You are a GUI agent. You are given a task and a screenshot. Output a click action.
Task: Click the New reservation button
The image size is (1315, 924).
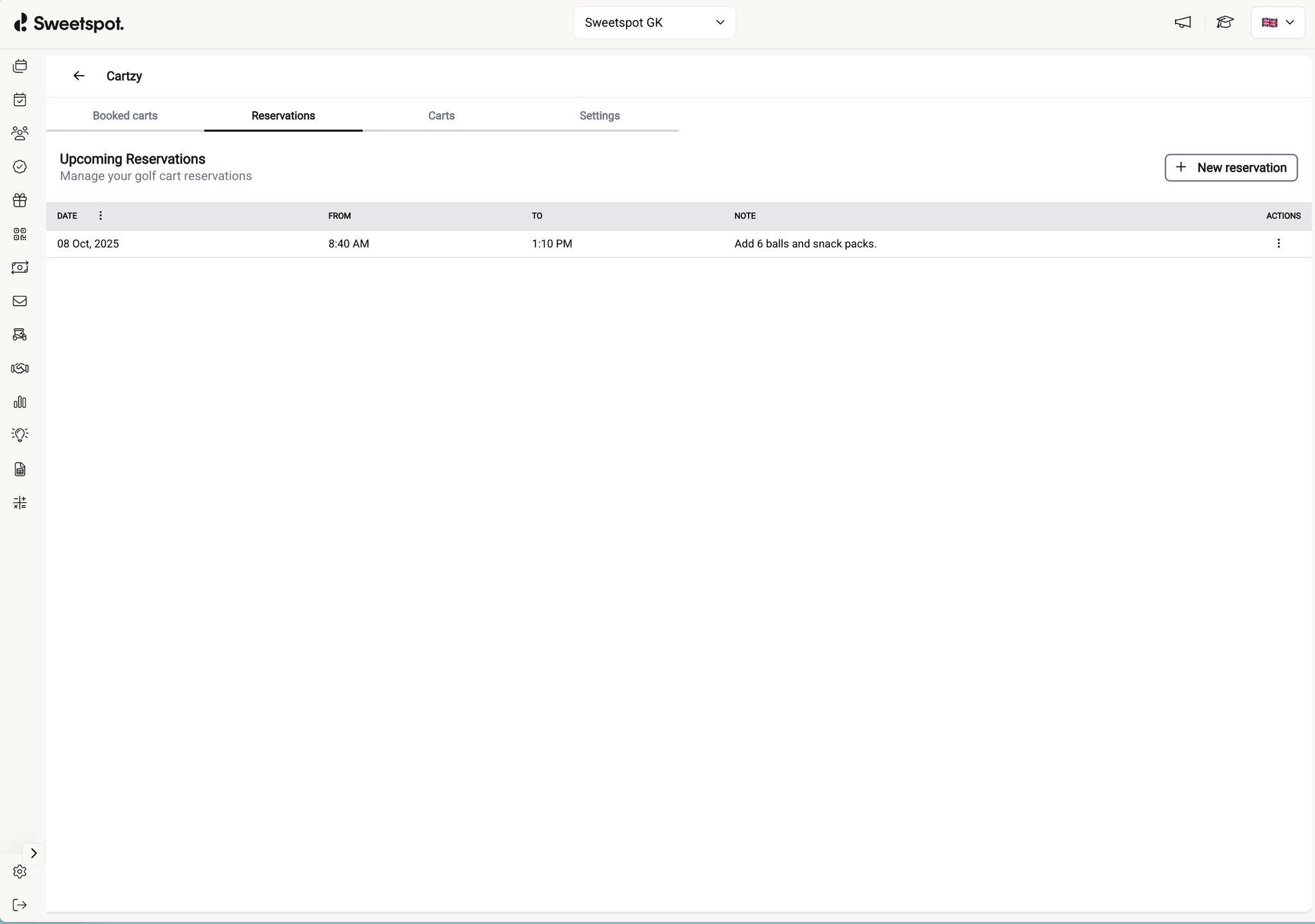[1230, 168]
